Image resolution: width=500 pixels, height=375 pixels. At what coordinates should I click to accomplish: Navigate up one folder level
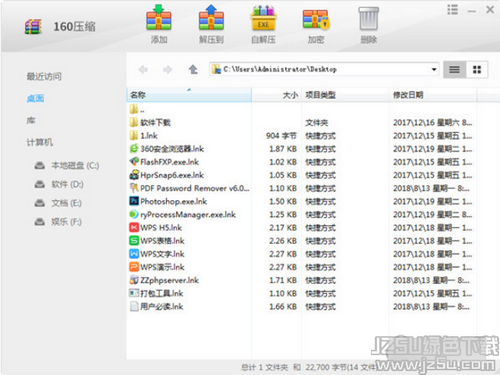coord(193,70)
